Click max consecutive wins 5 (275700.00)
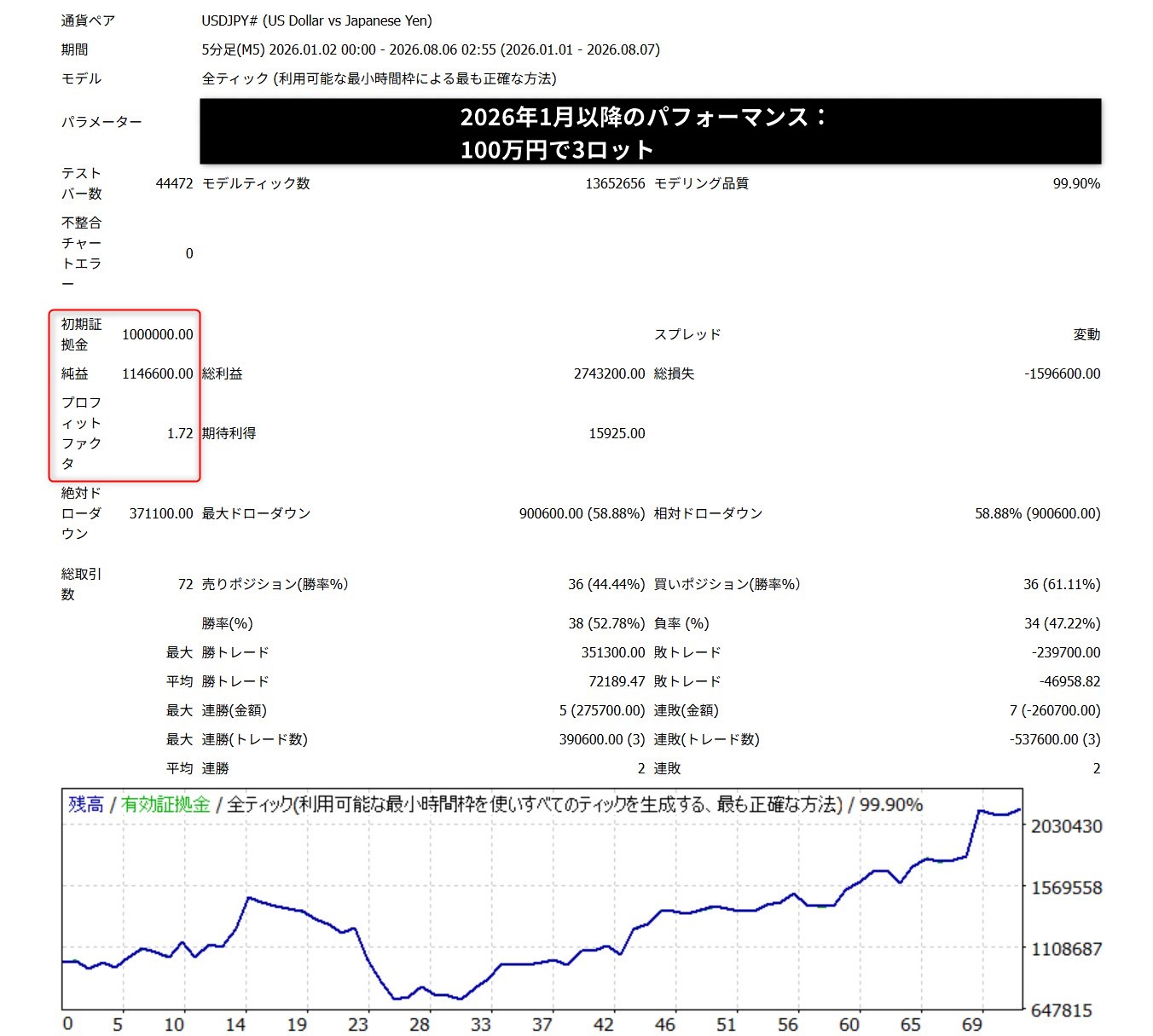 tap(602, 710)
